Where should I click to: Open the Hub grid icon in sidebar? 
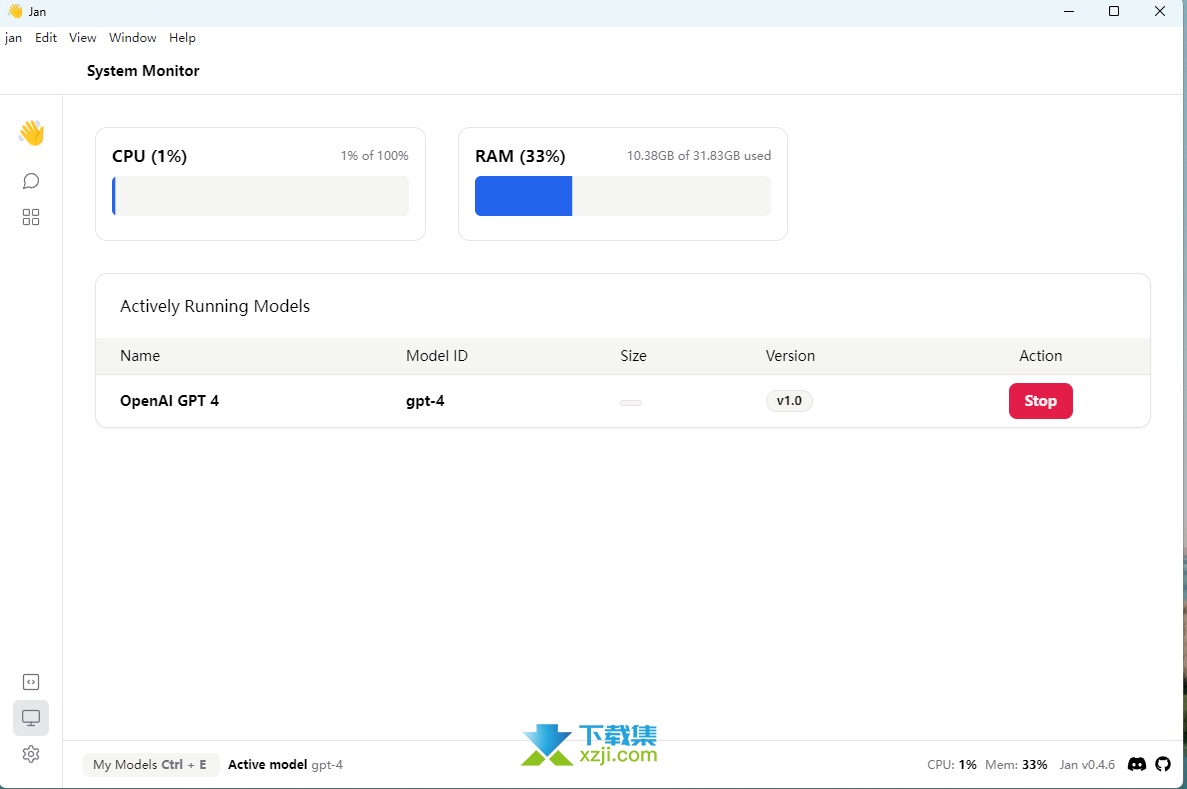point(31,217)
